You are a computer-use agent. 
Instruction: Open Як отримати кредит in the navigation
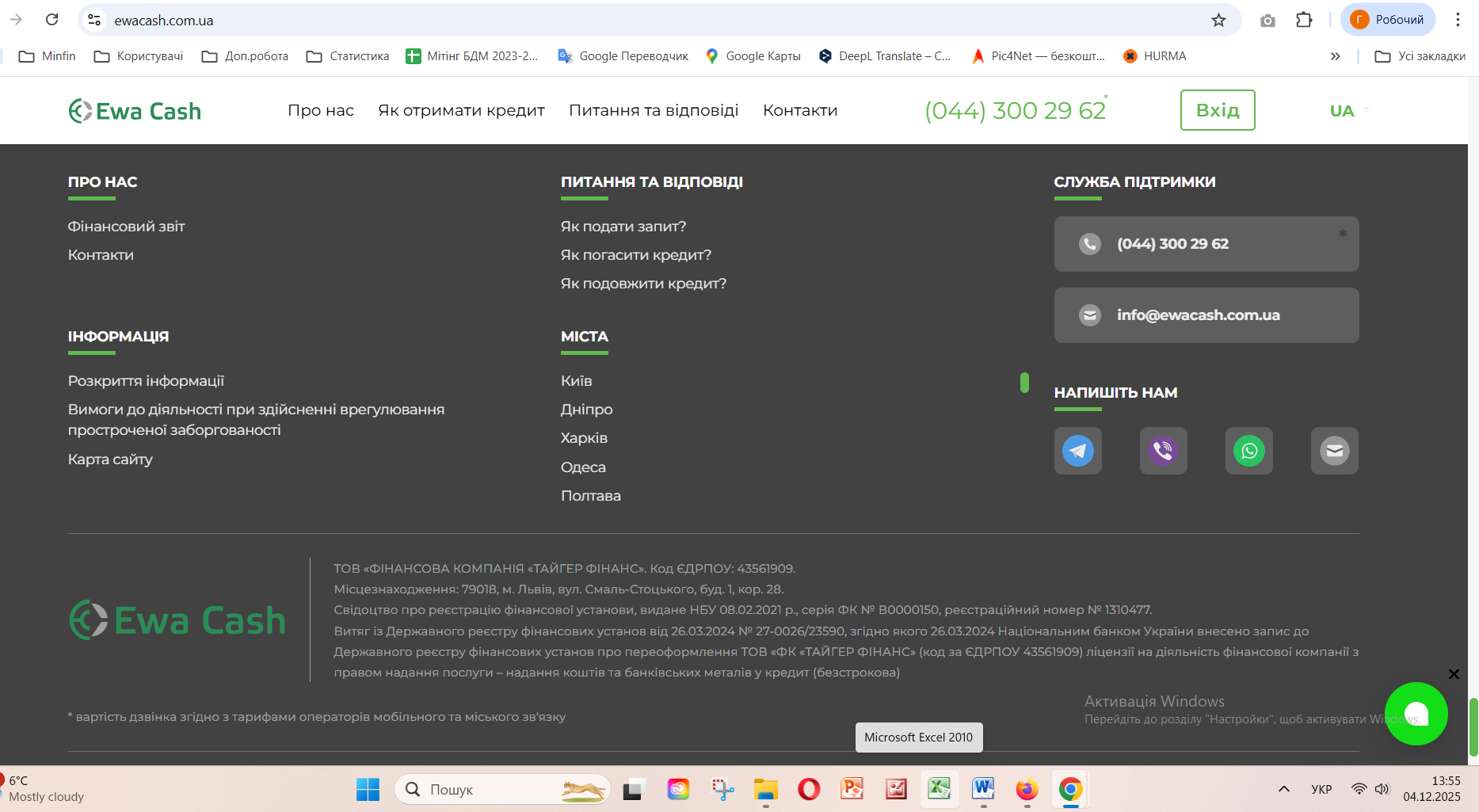pos(461,110)
